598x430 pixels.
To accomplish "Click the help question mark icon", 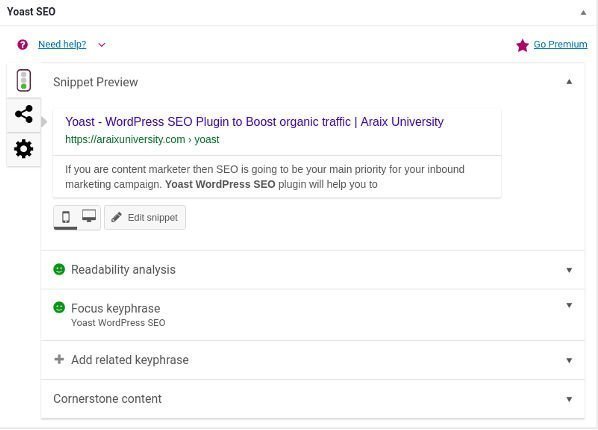I will point(23,45).
